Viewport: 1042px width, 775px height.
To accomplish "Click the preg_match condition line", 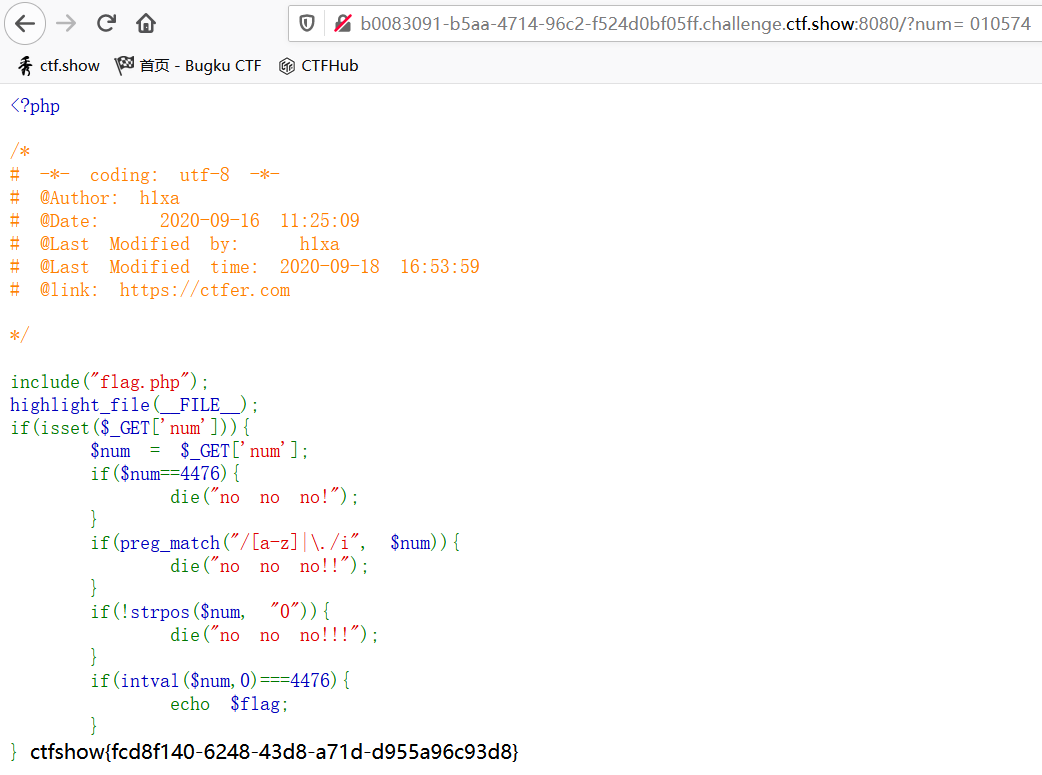I will 275,543.
